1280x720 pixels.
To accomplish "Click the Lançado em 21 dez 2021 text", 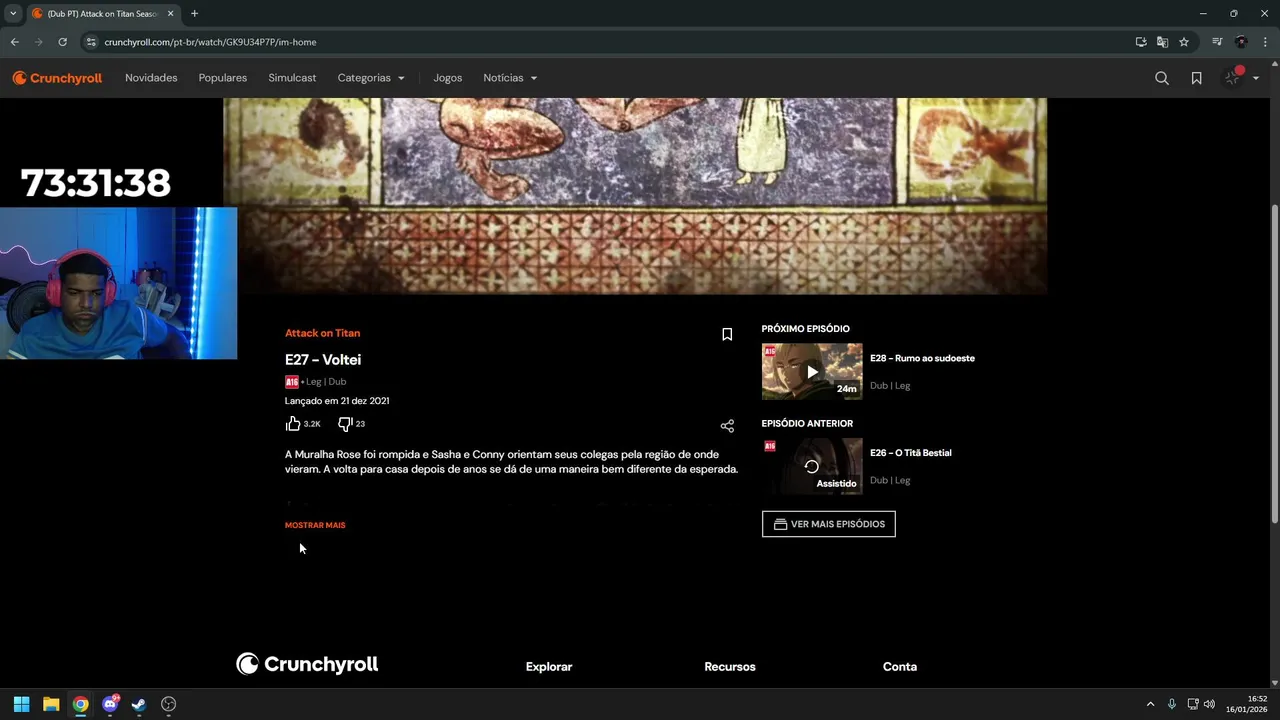I will [337, 401].
